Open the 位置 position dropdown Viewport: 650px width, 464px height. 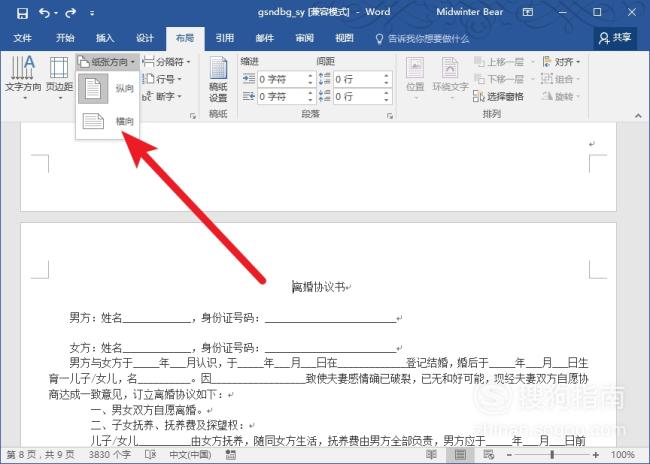(x=415, y=79)
